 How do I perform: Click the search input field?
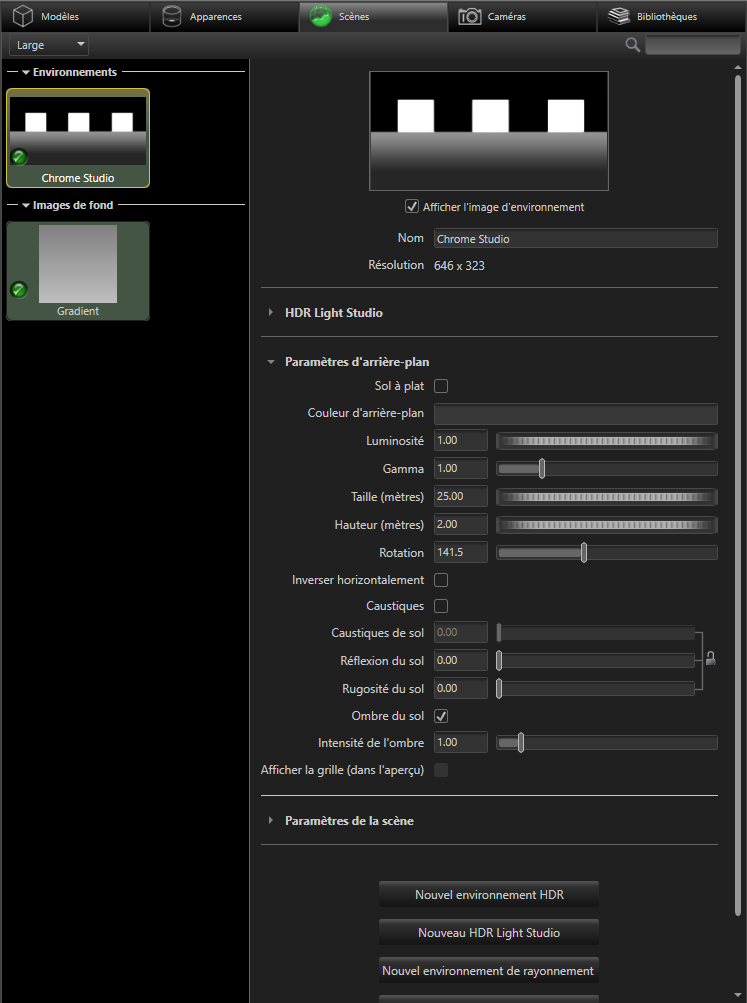click(x=693, y=45)
